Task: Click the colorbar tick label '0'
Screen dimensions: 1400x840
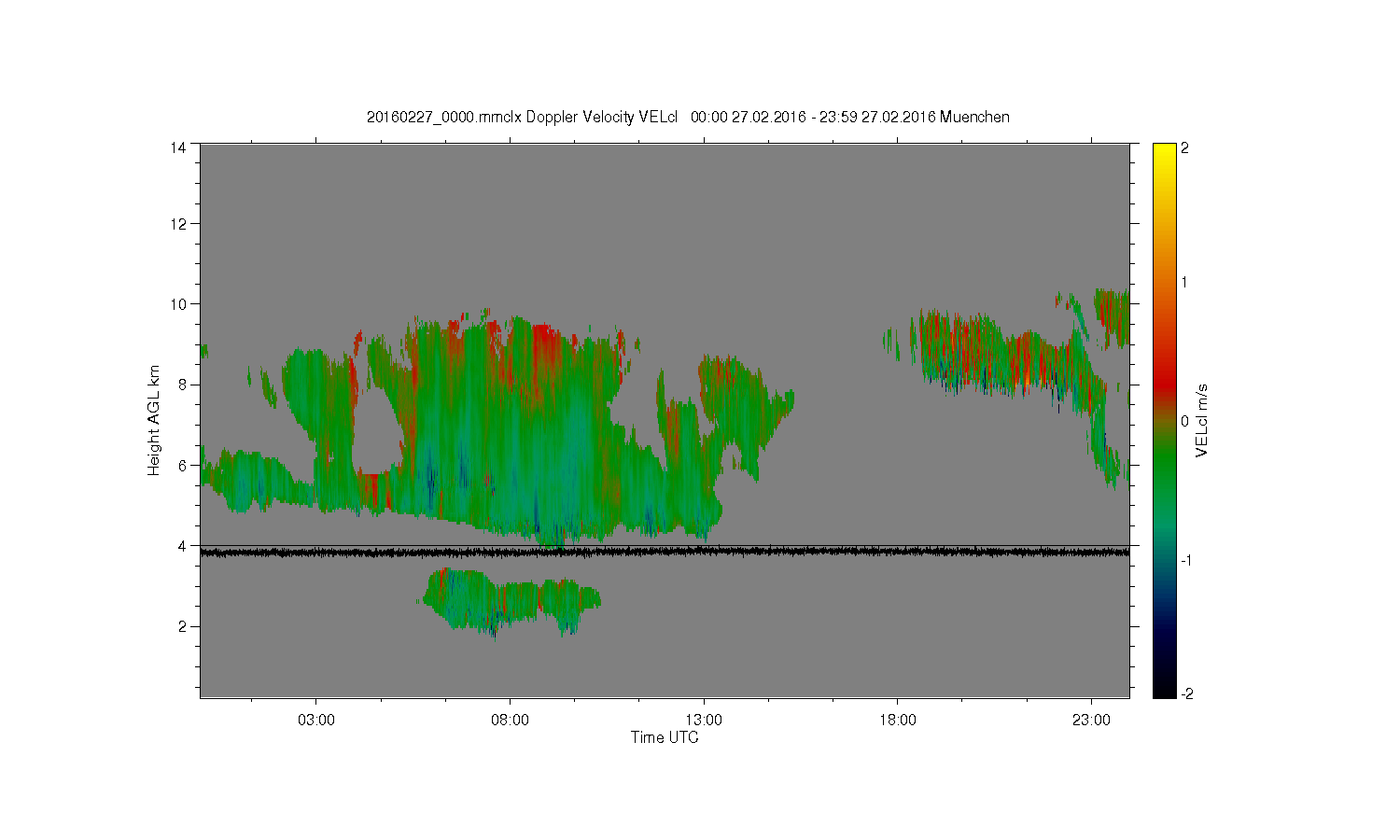Action: click(x=1185, y=421)
